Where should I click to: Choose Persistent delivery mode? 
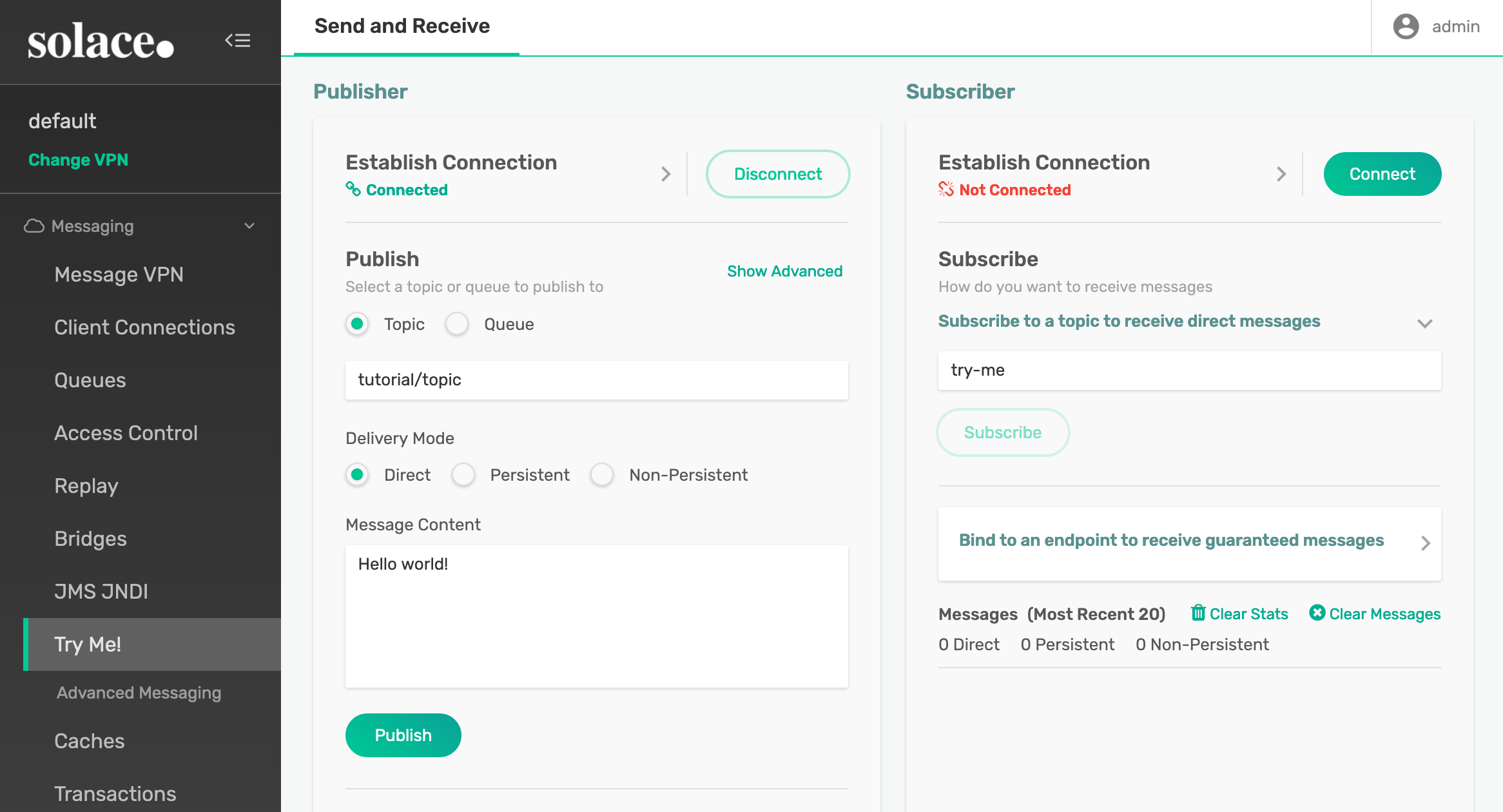pyautogui.click(x=463, y=475)
